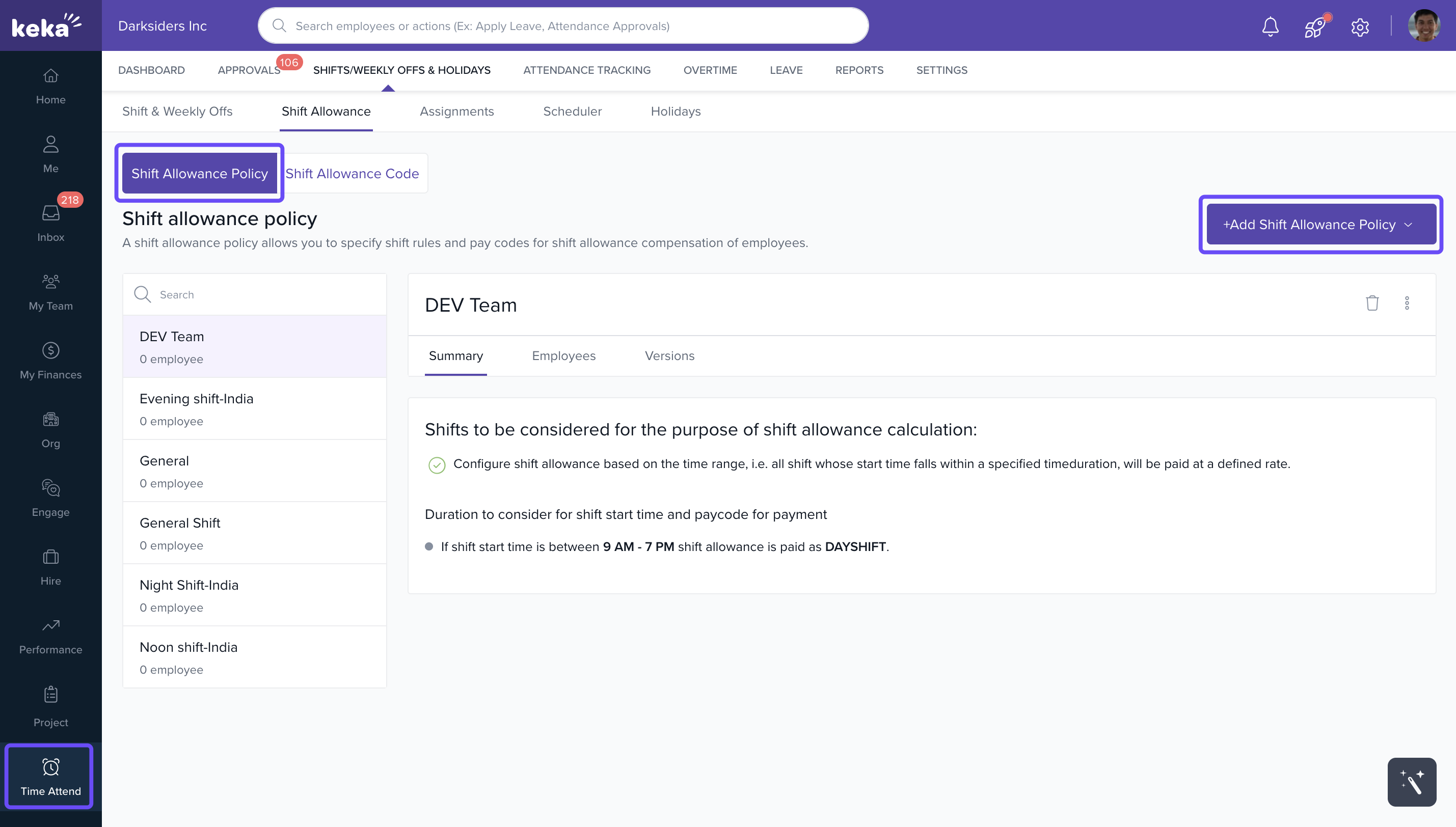Open the Performance section in sidebar

click(50, 636)
